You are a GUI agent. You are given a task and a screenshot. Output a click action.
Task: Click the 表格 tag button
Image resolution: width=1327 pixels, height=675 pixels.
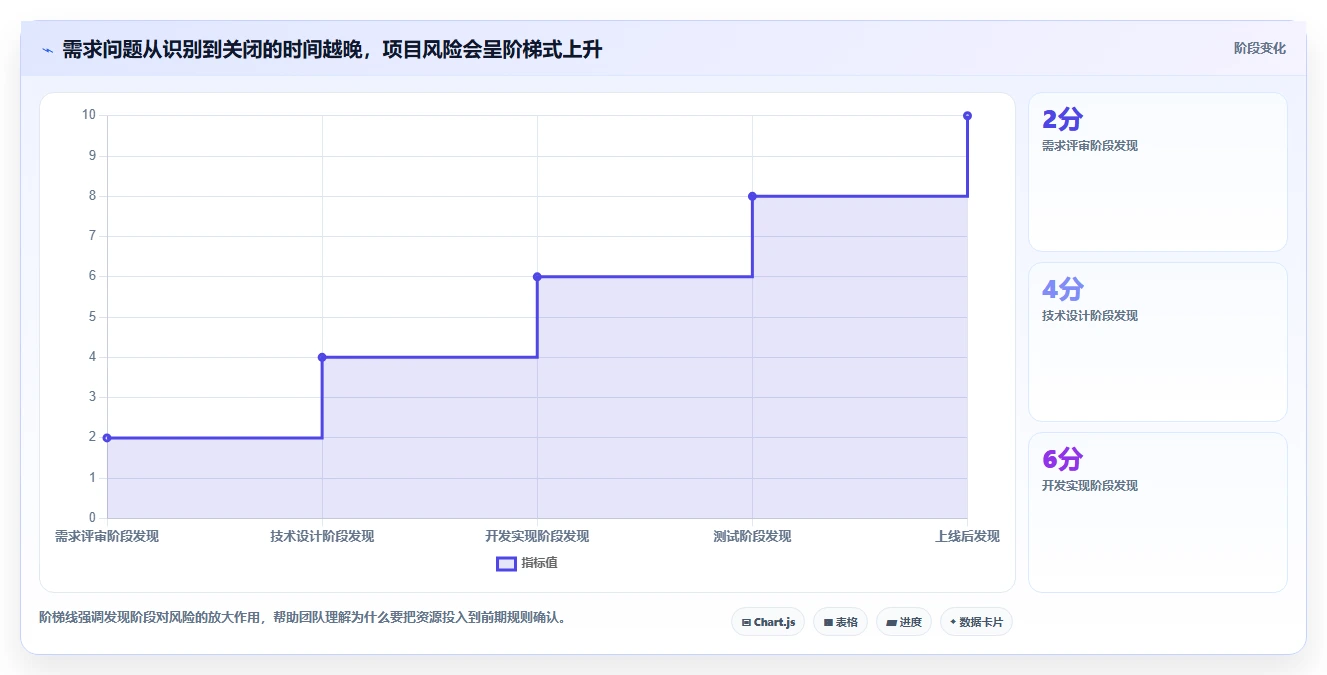pos(840,622)
